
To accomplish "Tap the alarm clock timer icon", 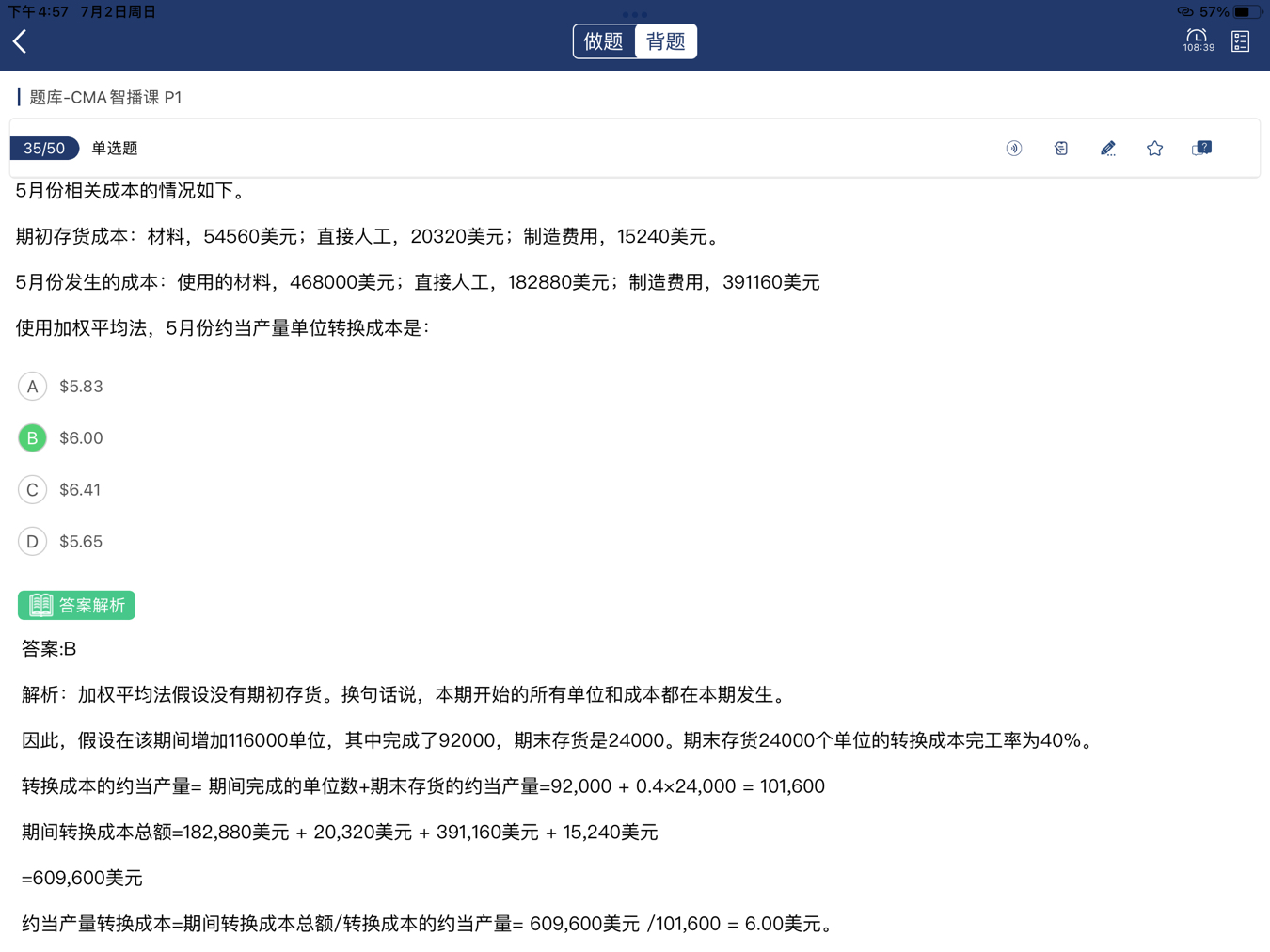I will pos(1198,40).
